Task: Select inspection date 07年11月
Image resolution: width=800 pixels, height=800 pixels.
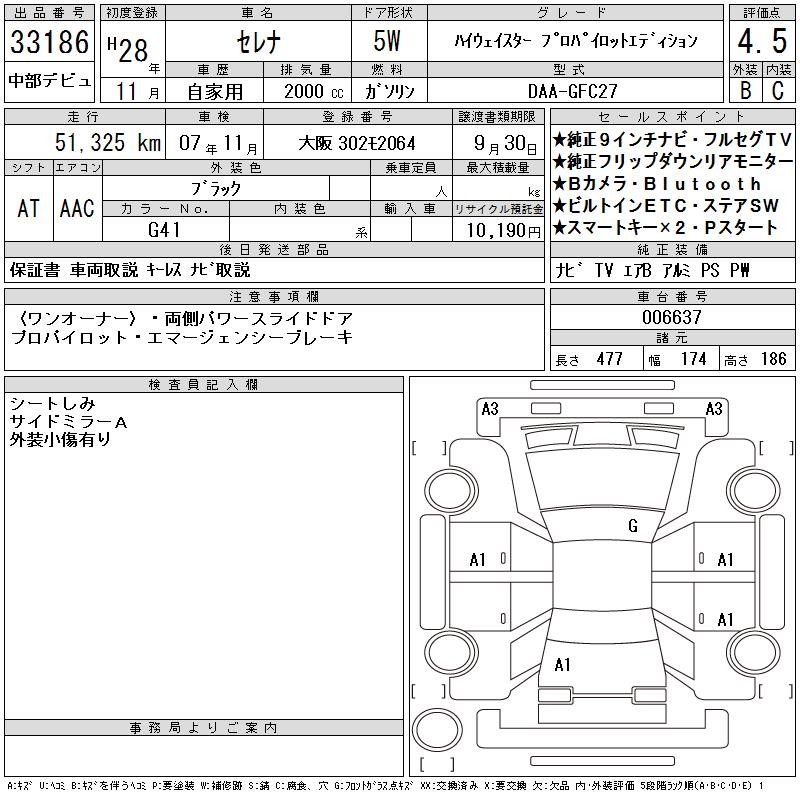Action: pos(218,144)
